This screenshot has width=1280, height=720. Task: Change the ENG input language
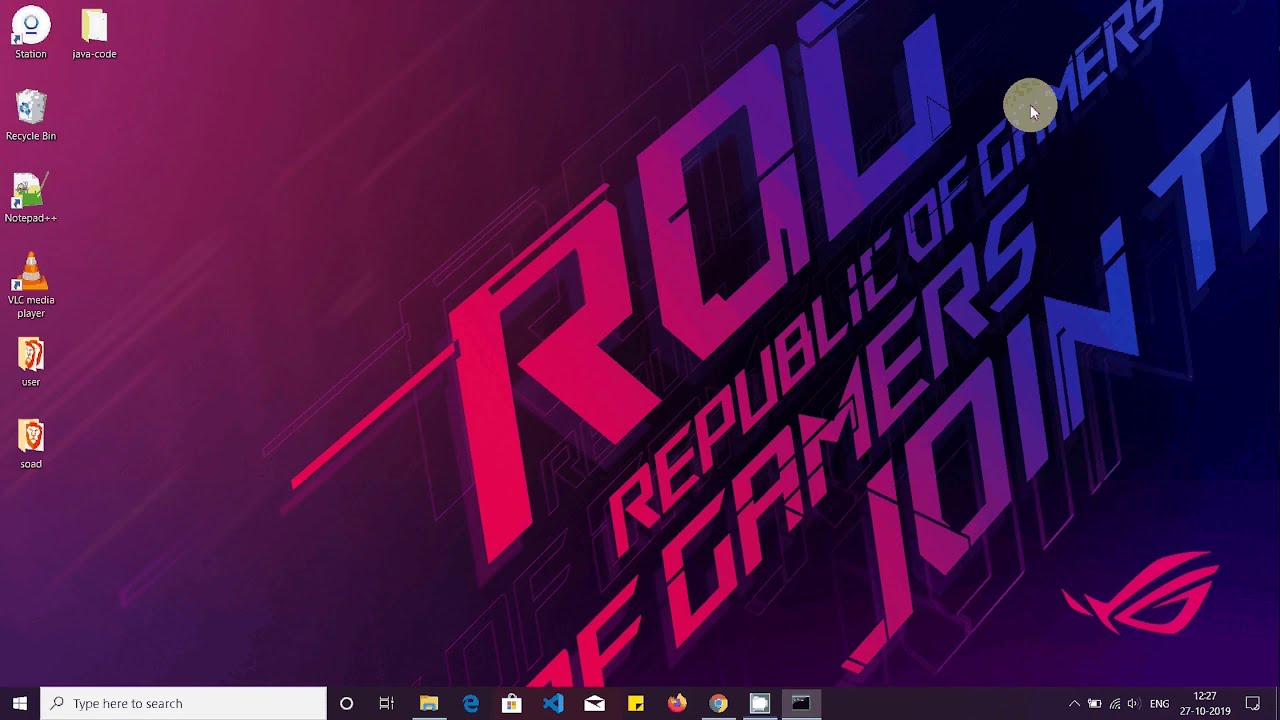pos(1159,703)
